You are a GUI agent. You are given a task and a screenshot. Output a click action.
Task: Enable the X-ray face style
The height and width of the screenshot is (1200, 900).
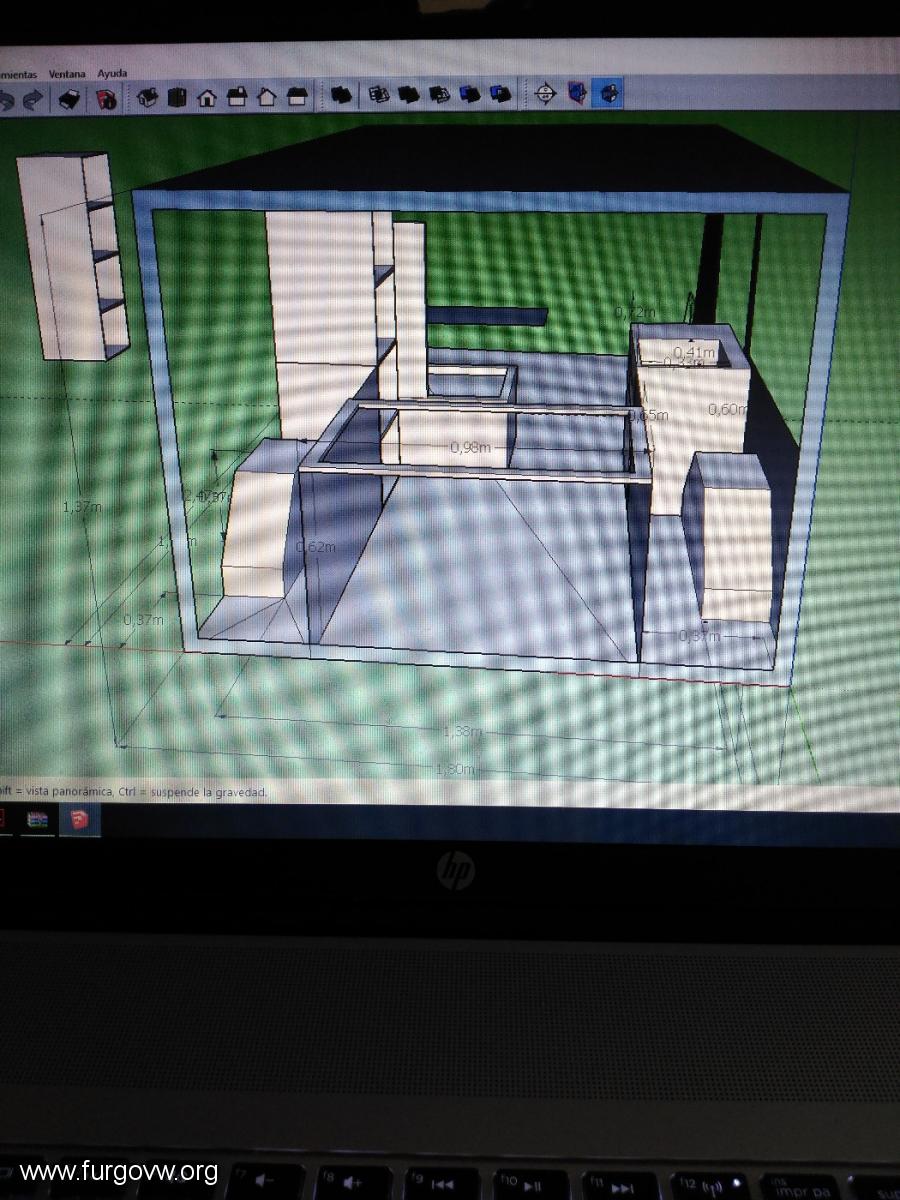coord(342,95)
